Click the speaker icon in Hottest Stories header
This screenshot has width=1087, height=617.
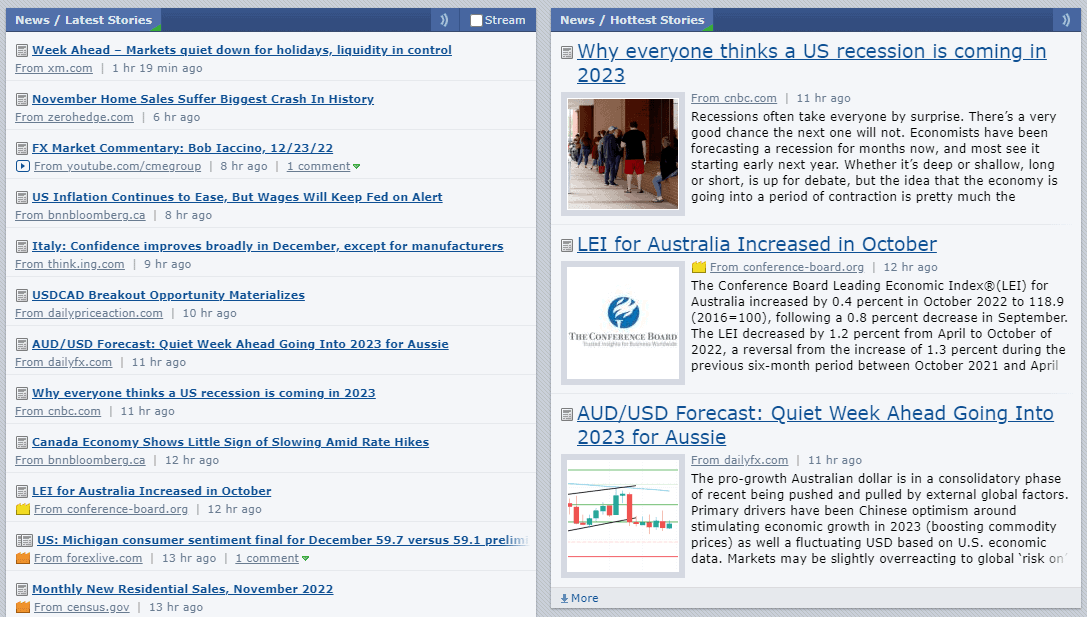[x=1066, y=19]
